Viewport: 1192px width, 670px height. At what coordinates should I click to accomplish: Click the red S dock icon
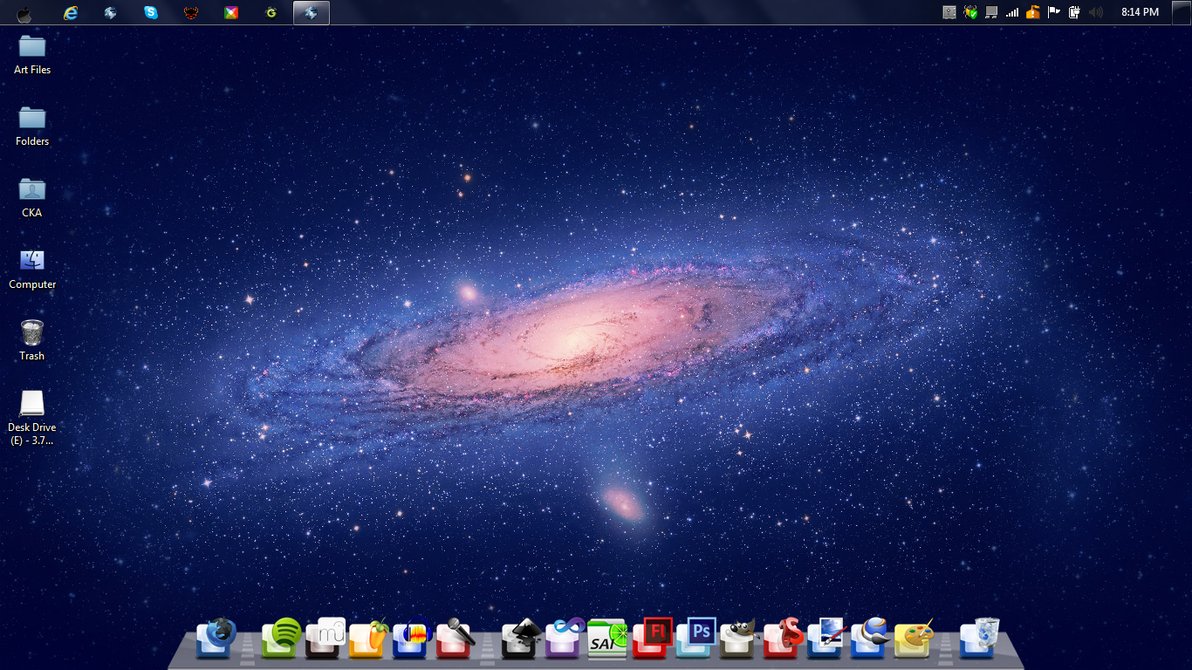783,637
